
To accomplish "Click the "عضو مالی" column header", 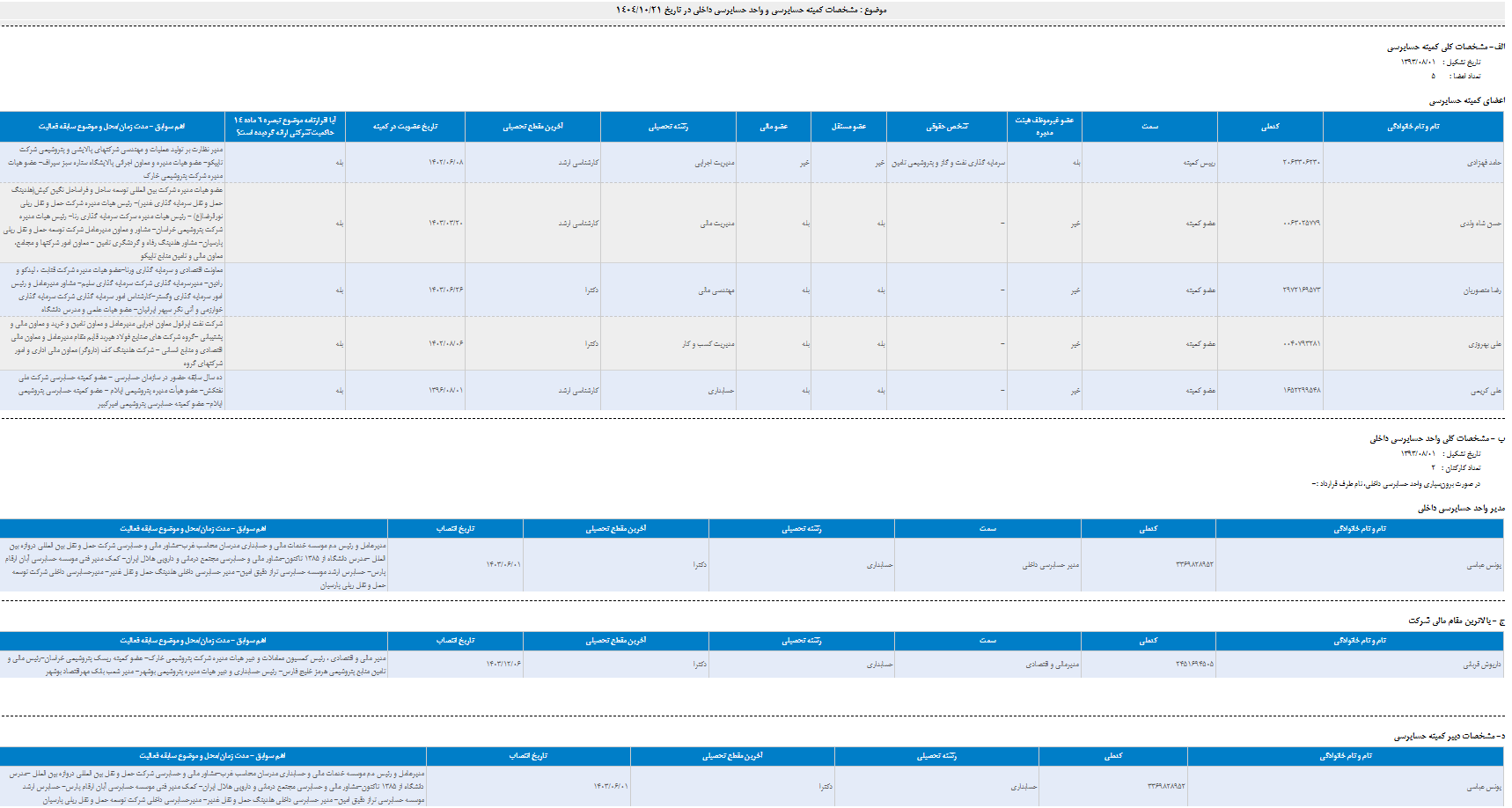I will pyautogui.click(x=774, y=127).
